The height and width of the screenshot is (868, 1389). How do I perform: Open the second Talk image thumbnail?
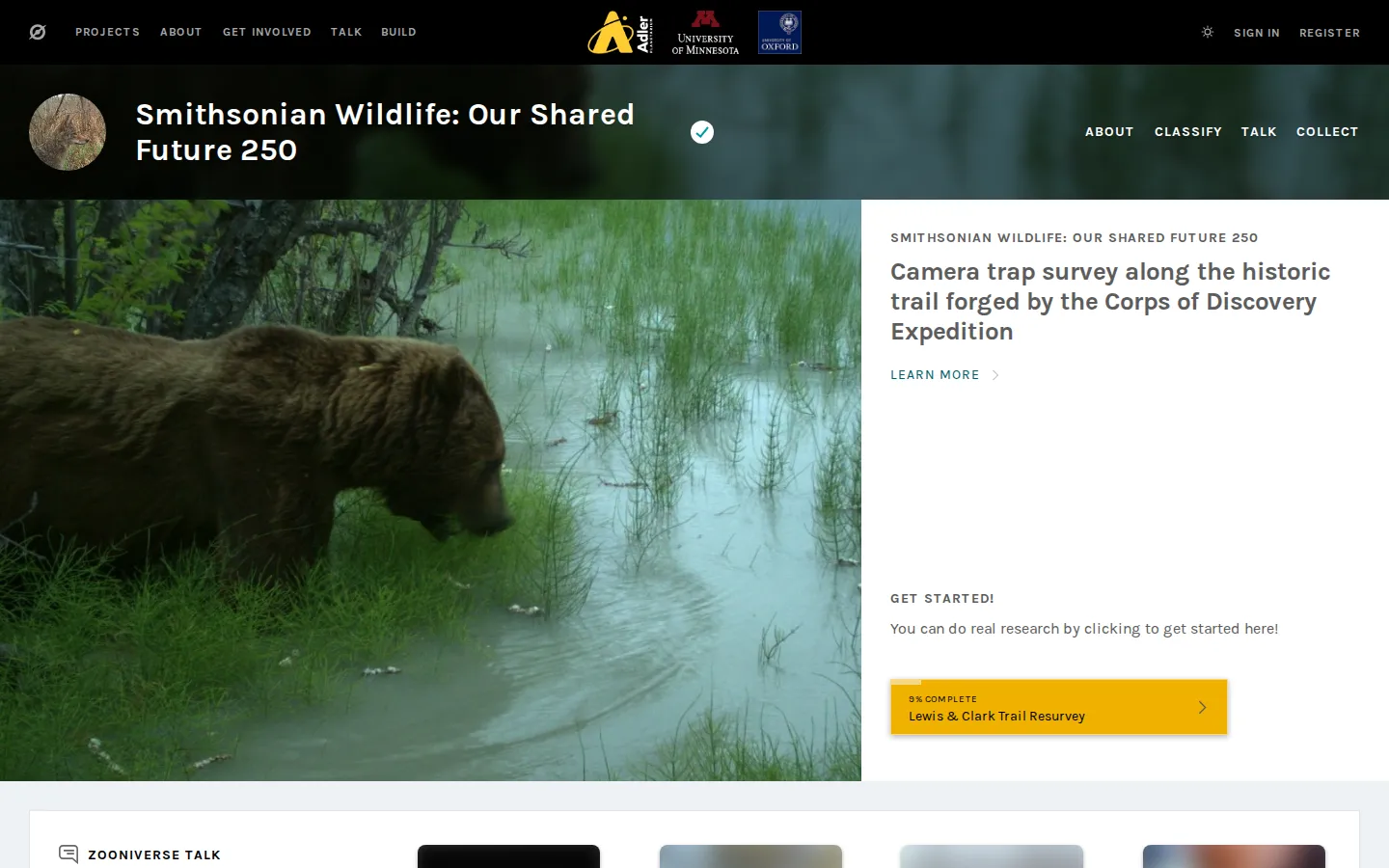(750, 856)
